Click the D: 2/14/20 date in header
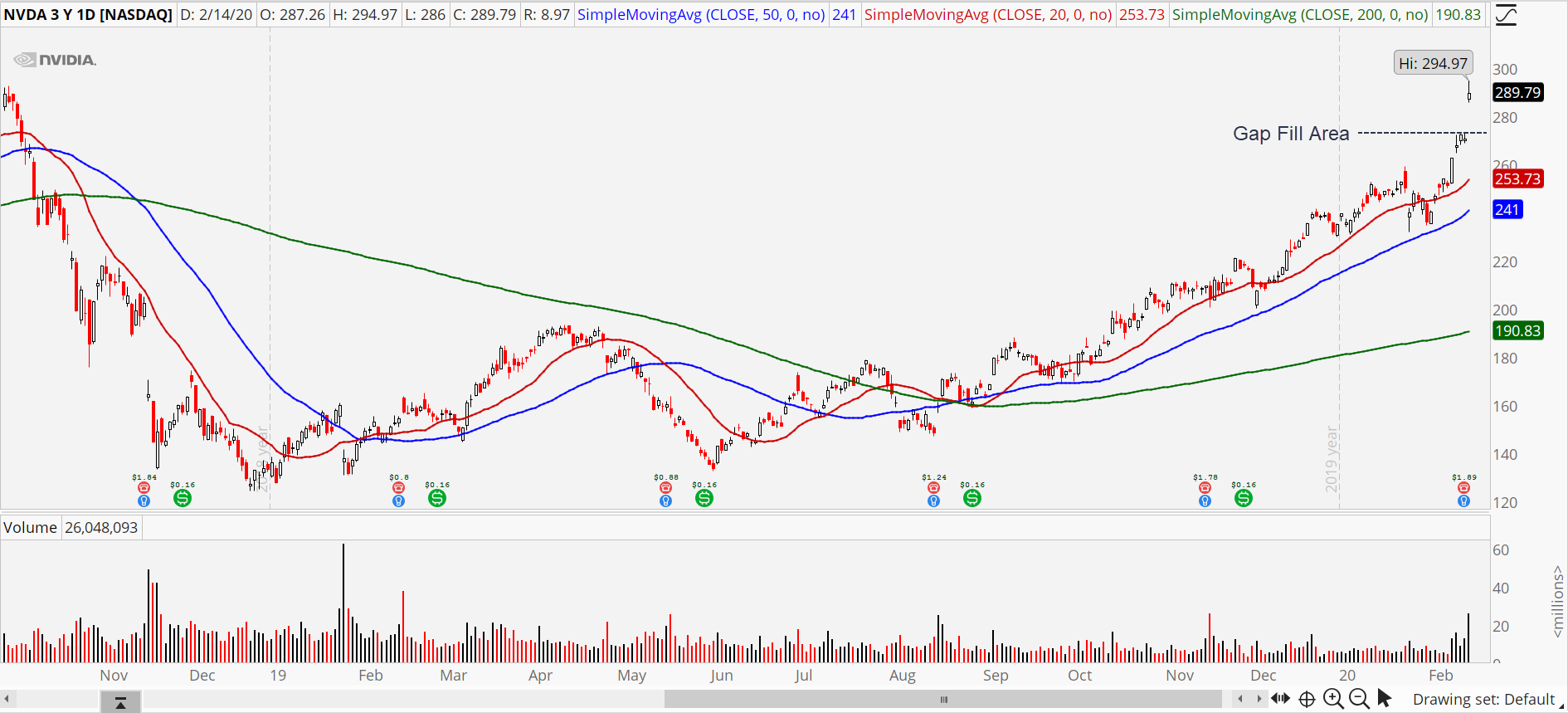This screenshot has height=713, width=1568. click(216, 14)
